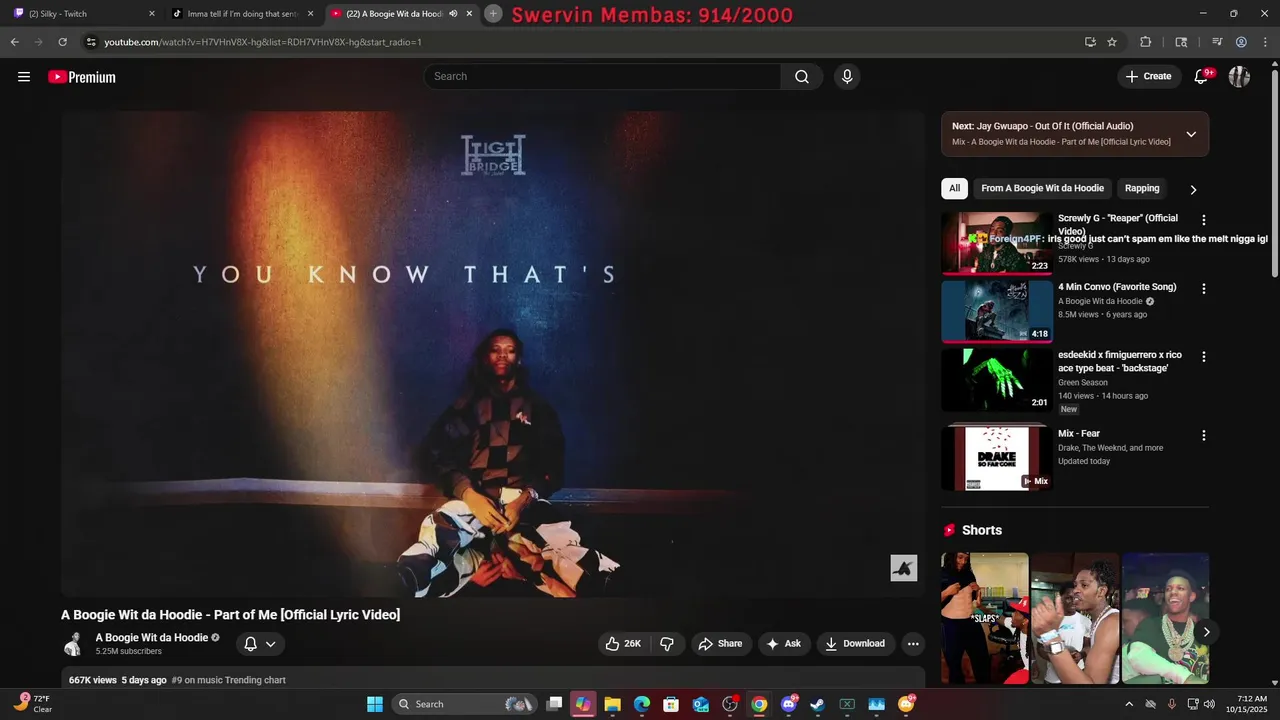Viewport: 1280px width, 720px height.
Task: Like the Part of Me video
Action: [623, 644]
